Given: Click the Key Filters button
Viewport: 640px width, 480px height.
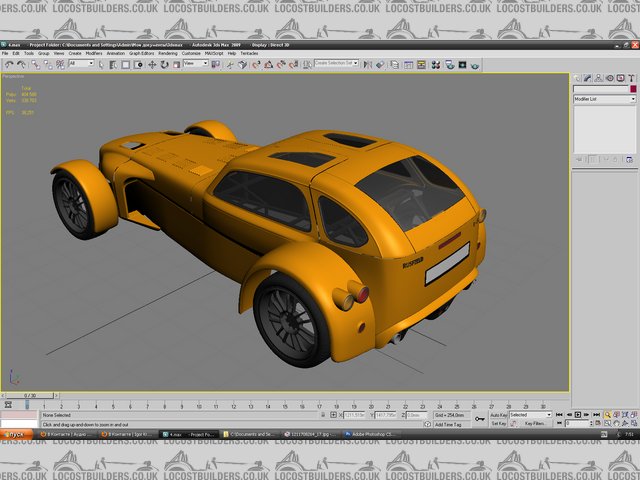Looking at the screenshot, I should (536, 424).
